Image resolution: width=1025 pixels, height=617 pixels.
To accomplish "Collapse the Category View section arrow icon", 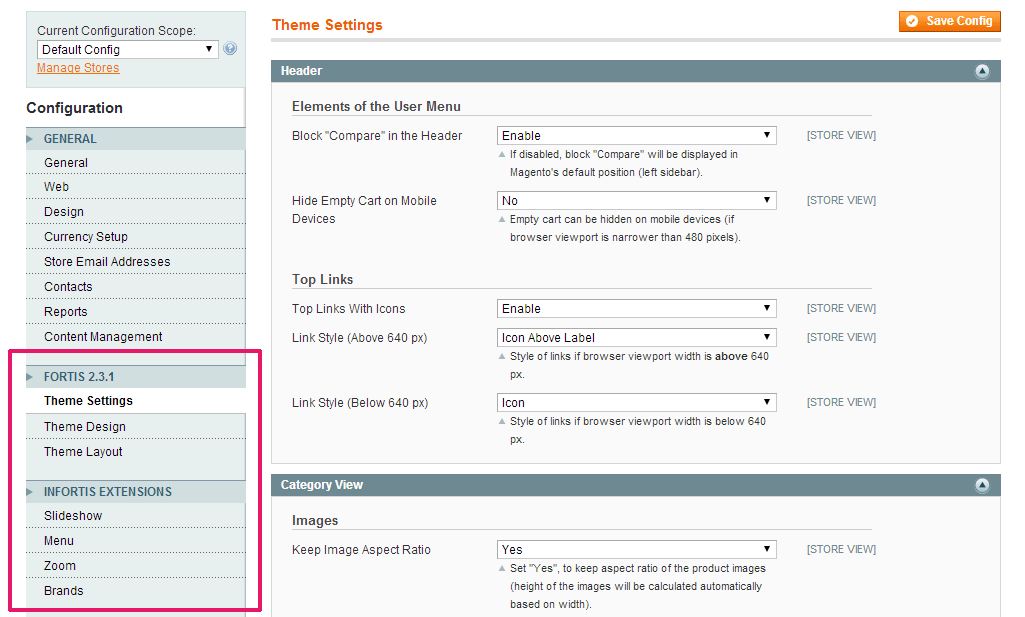I will [981, 485].
